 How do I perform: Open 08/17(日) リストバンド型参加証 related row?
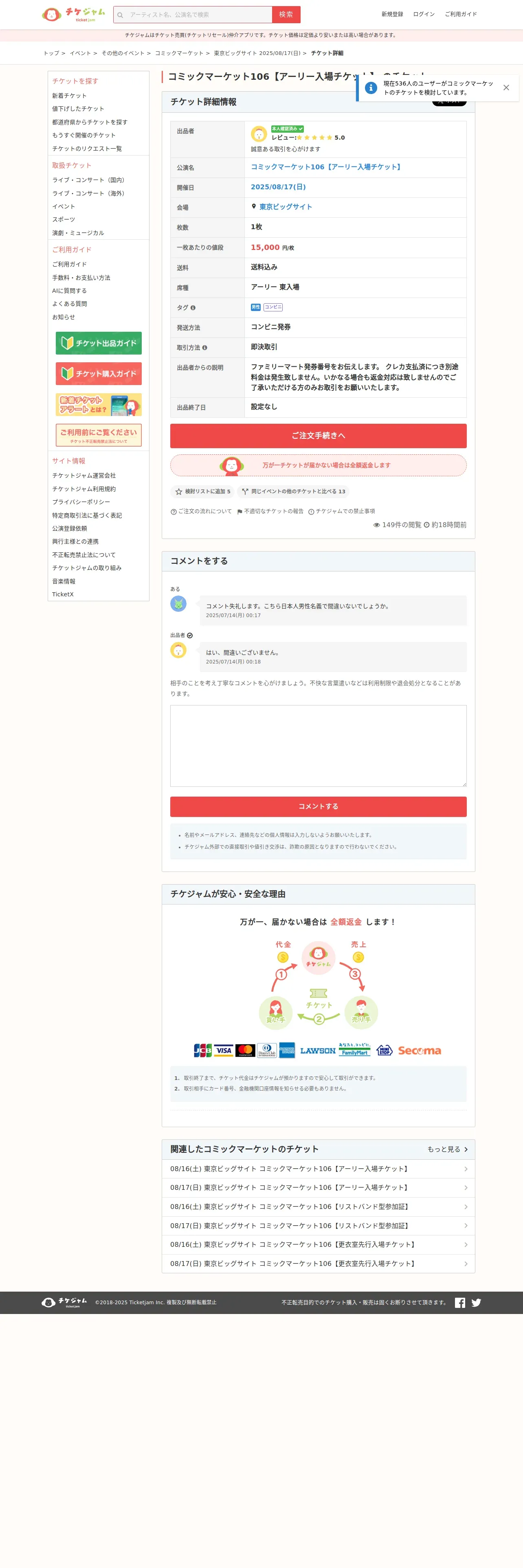click(319, 1226)
